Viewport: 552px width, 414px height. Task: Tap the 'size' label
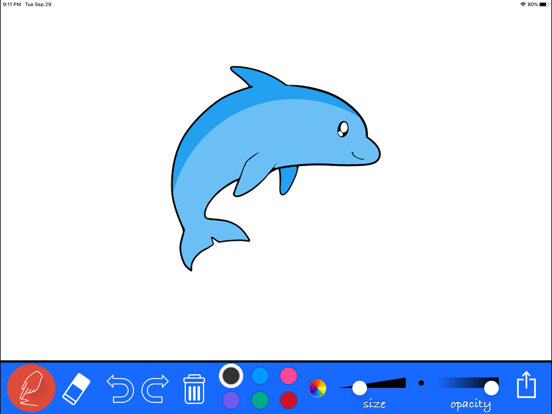[x=374, y=403]
